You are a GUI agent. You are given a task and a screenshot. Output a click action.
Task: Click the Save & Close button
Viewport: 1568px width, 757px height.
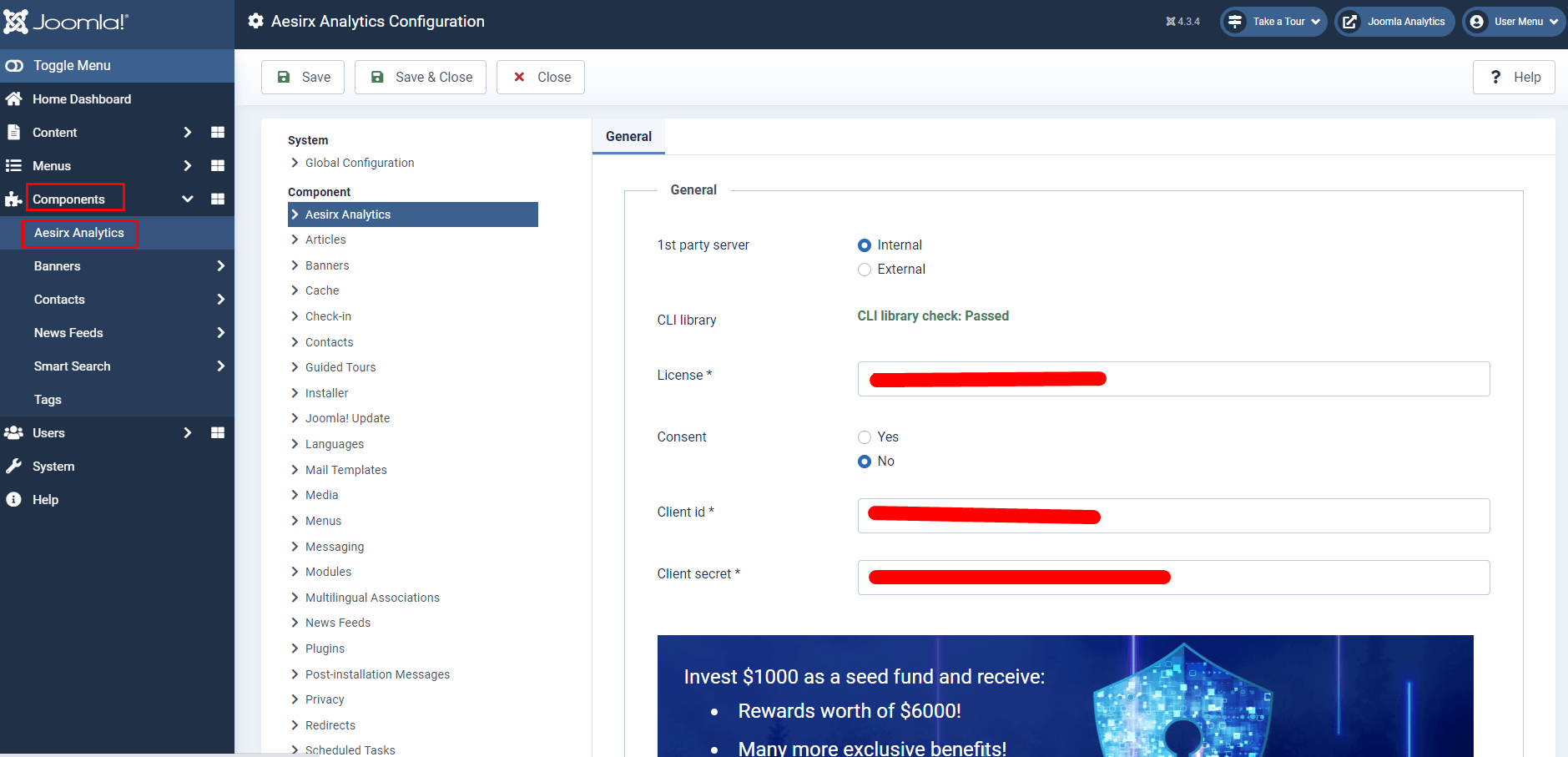tap(421, 78)
